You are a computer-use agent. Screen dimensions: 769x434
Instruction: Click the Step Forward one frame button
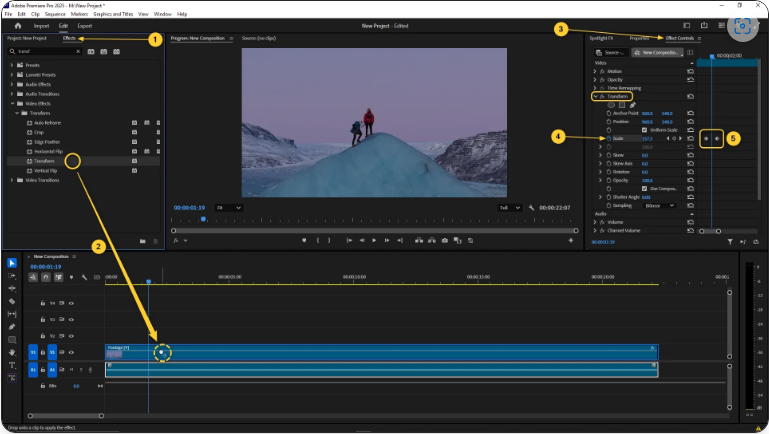(x=387, y=240)
